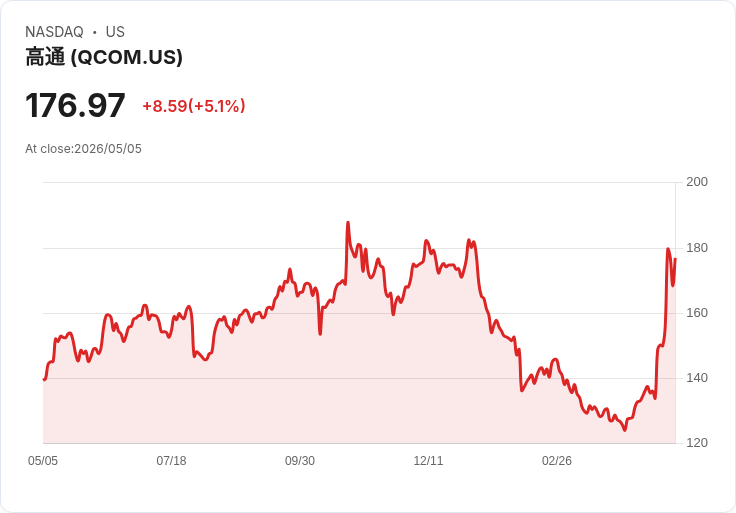736x513 pixels.
Task: Click the 140 price axis label
Action: pyautogui.click(x=697, y=378)
